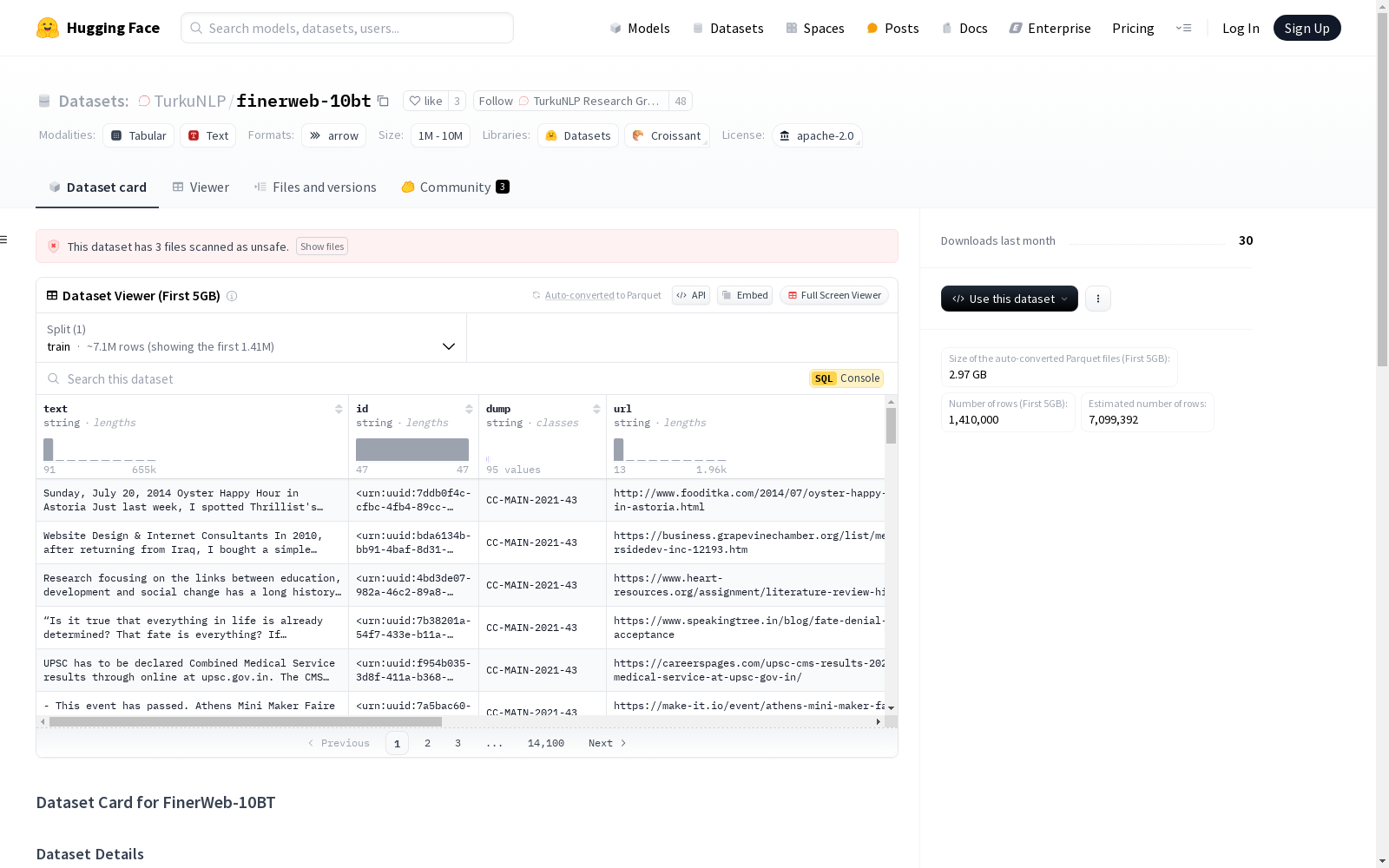The height and width of the screenshot is (868, 1389).
Task: Click the Text modality tag
Action: [208, 135]
